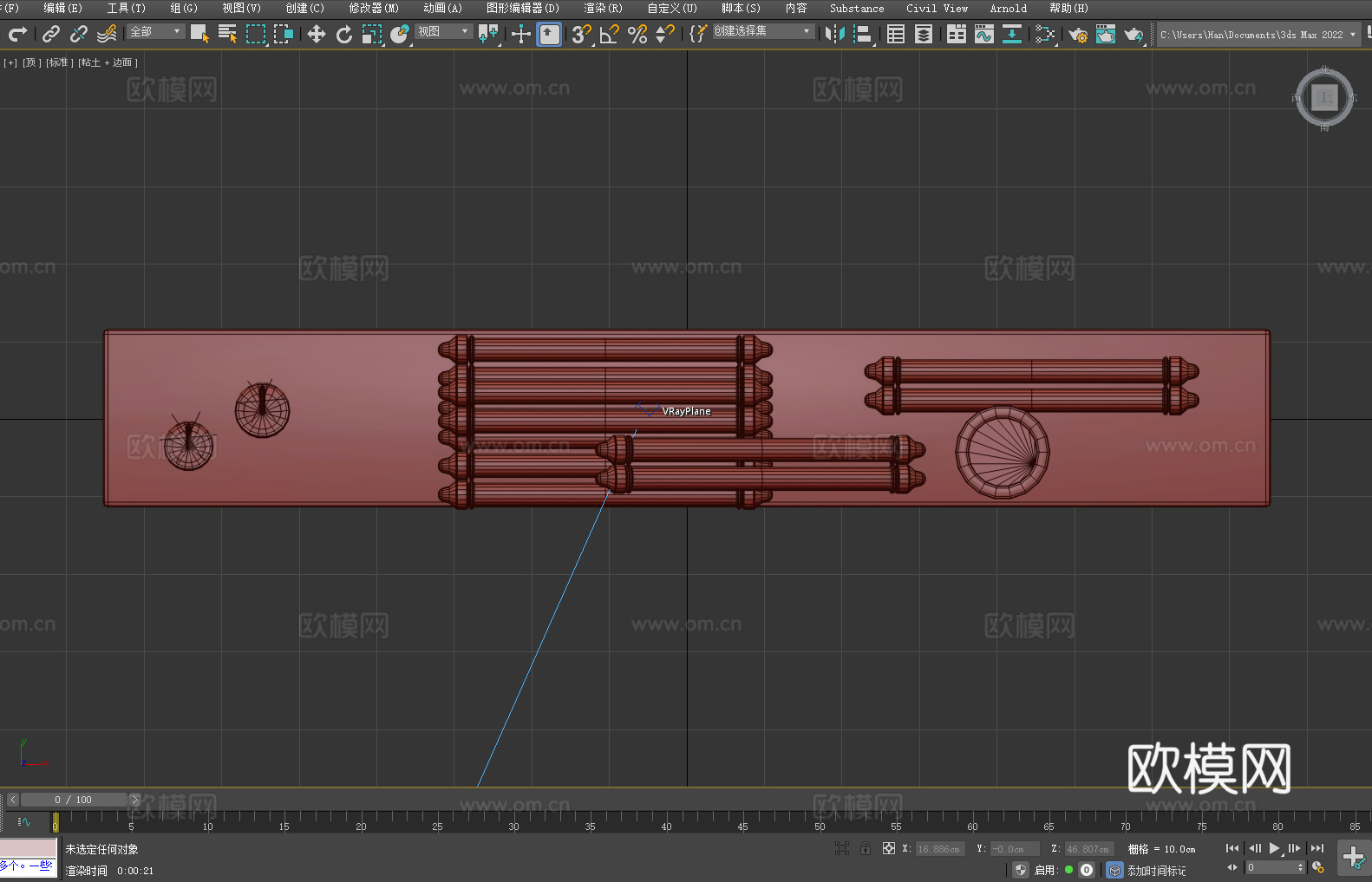Toggle the Percent Snap button
This screenshot has height=882, width=1372.
tap(637, 34)
